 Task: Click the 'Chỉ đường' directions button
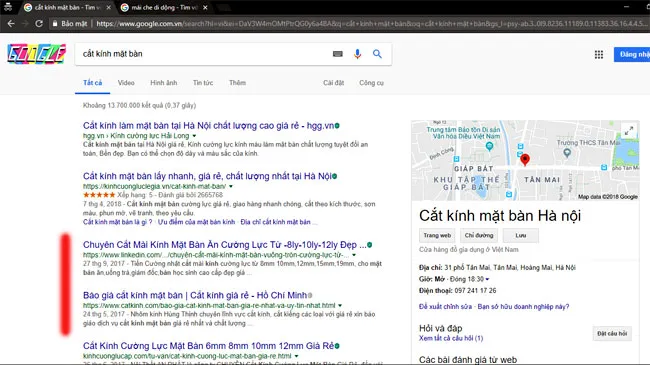pos(479,236)
